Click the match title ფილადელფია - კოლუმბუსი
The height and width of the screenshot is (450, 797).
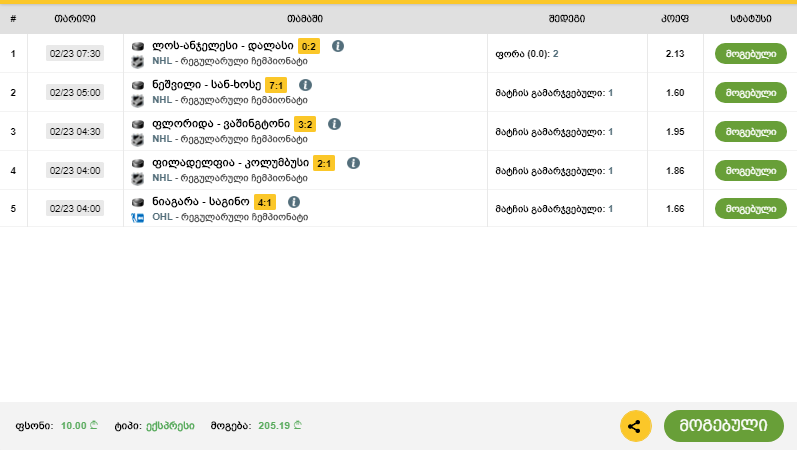(x=230, y=163)
